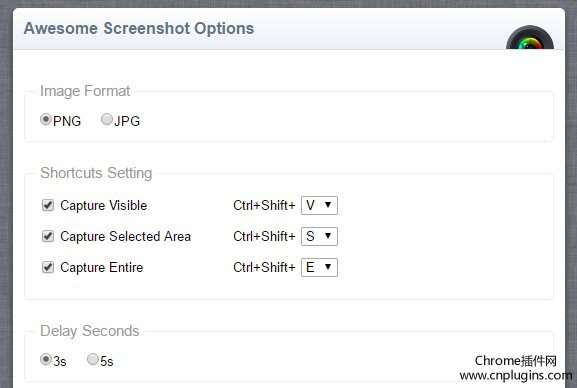
Task: Open the Capture Selected Area key dropdown
Action: [x=319, y=236]
